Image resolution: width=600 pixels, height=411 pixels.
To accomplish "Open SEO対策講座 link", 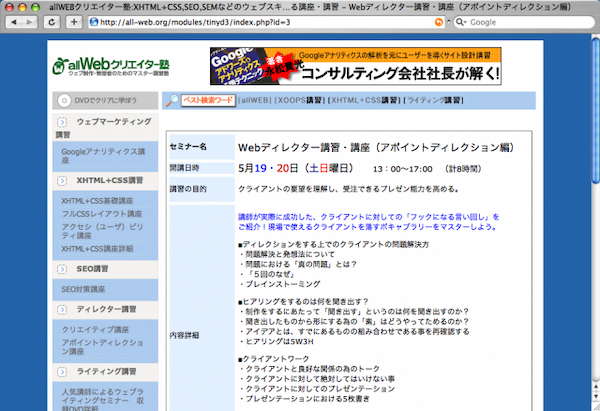I will click(x=83, y=290).
